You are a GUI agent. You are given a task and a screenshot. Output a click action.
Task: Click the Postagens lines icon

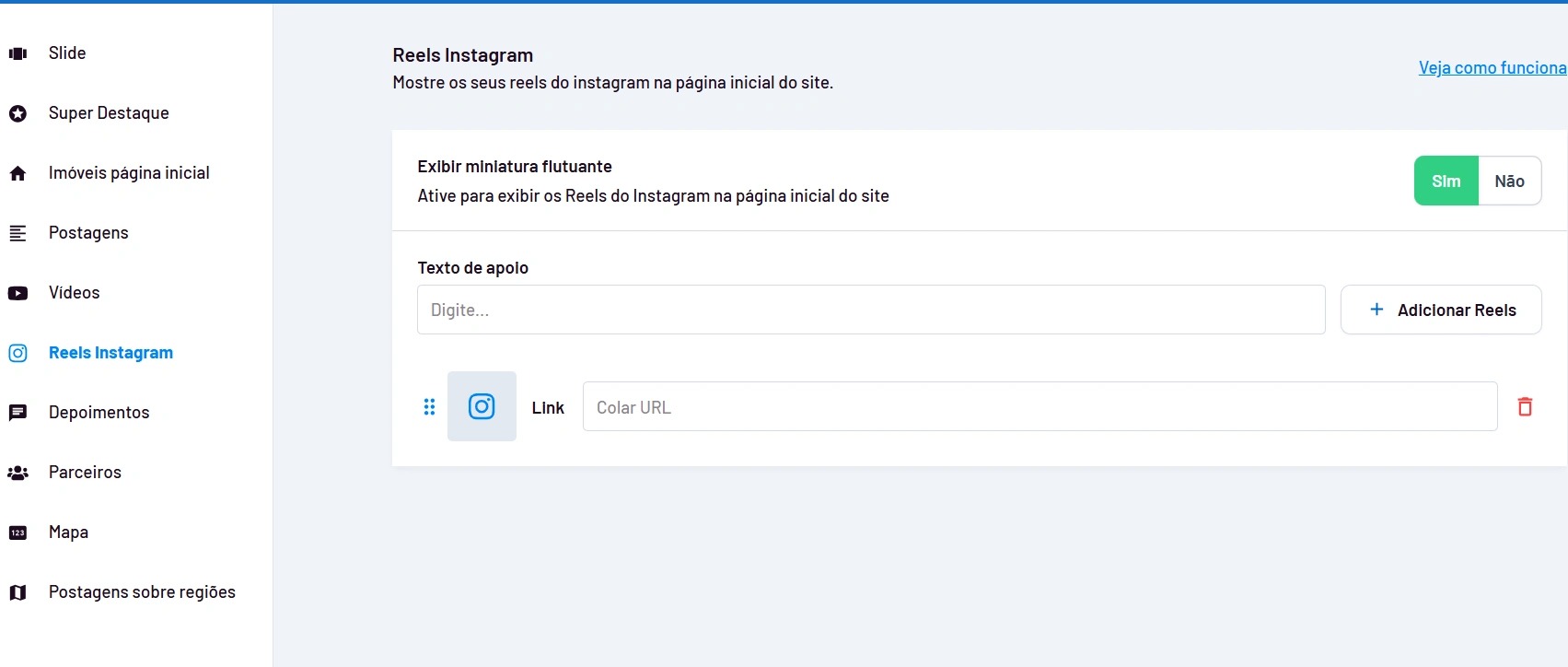coord(17,233)
